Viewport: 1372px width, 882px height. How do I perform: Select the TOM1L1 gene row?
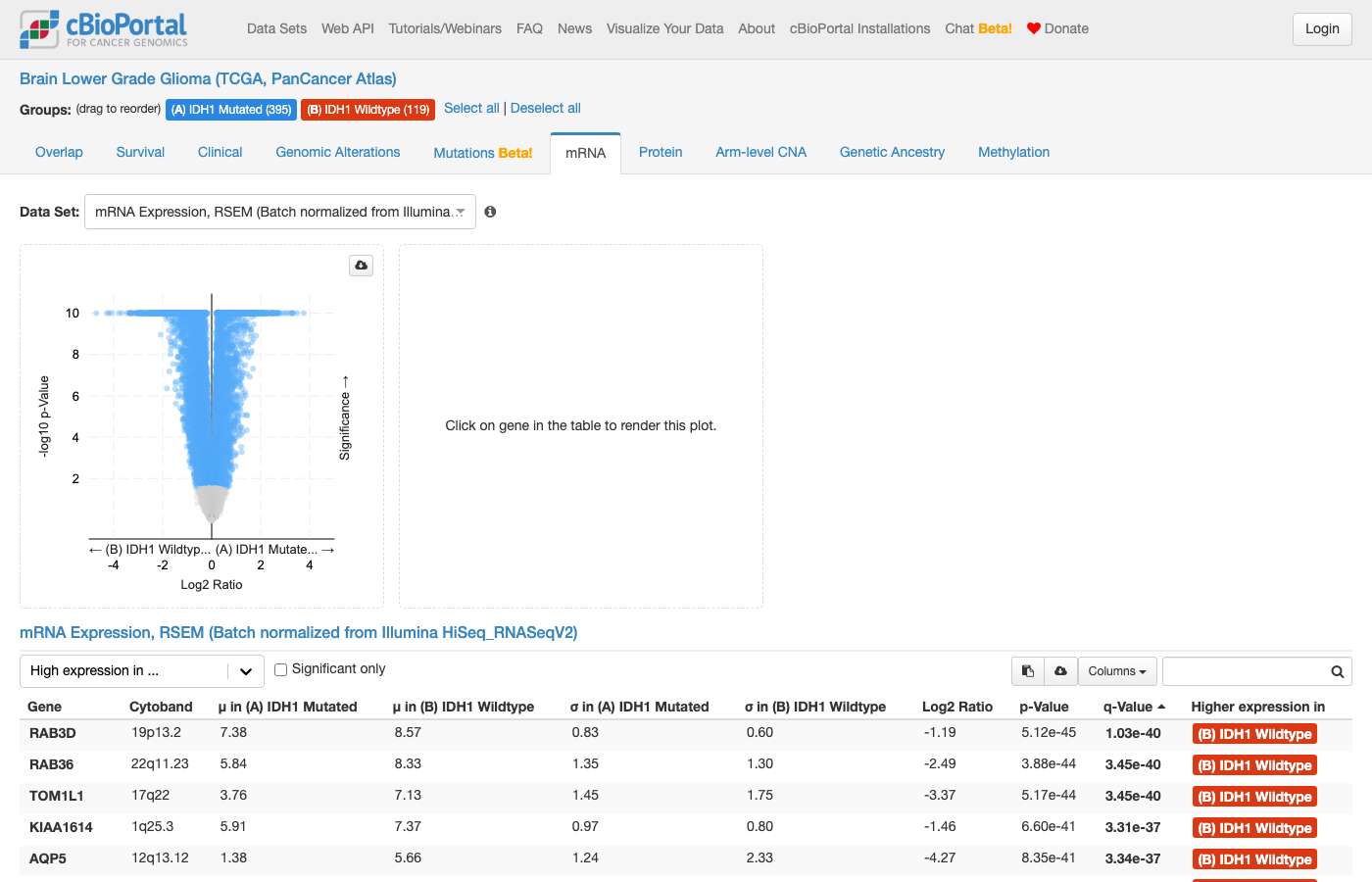point(686,796)
